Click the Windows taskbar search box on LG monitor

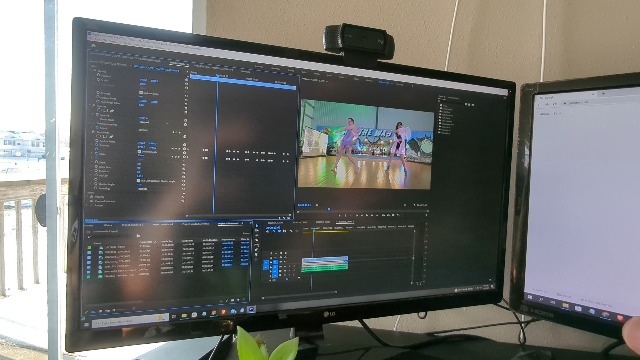pyautogui.click(x=130, y=320)
